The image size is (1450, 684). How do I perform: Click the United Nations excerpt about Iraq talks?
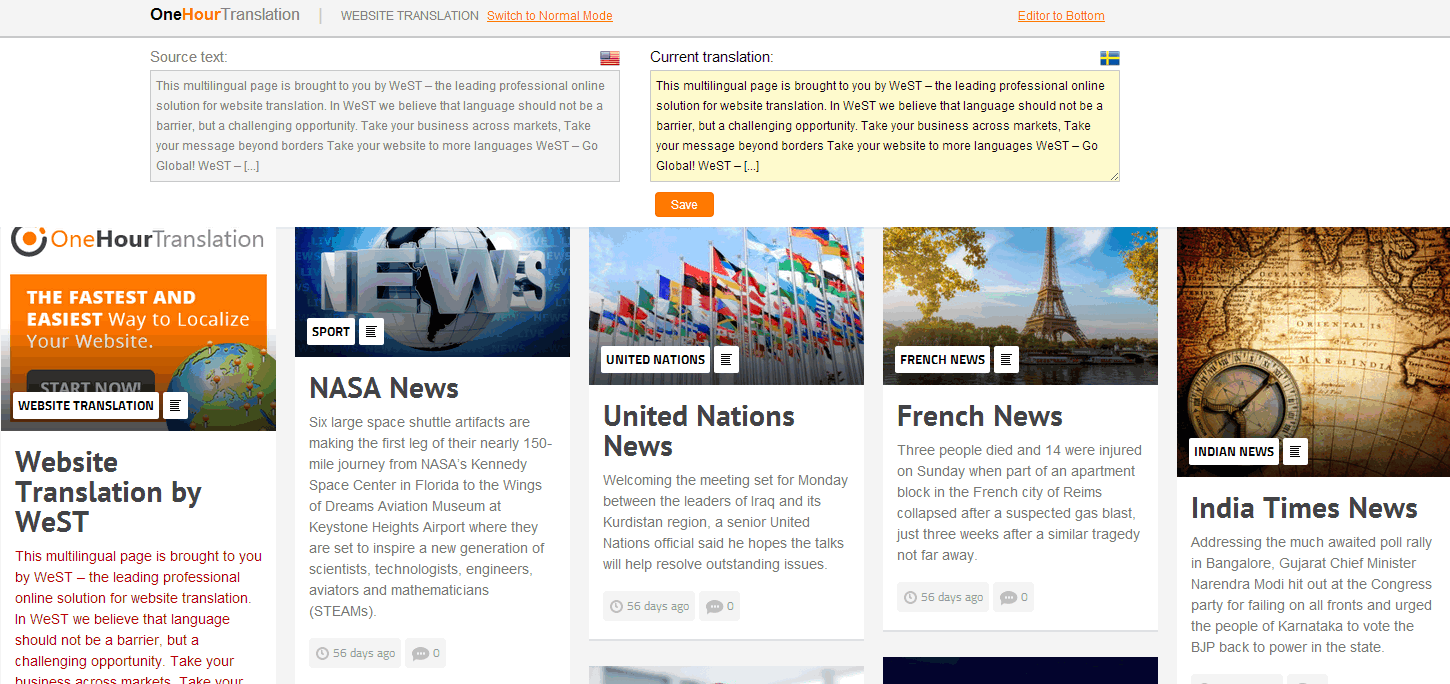(x=725, y=522)
